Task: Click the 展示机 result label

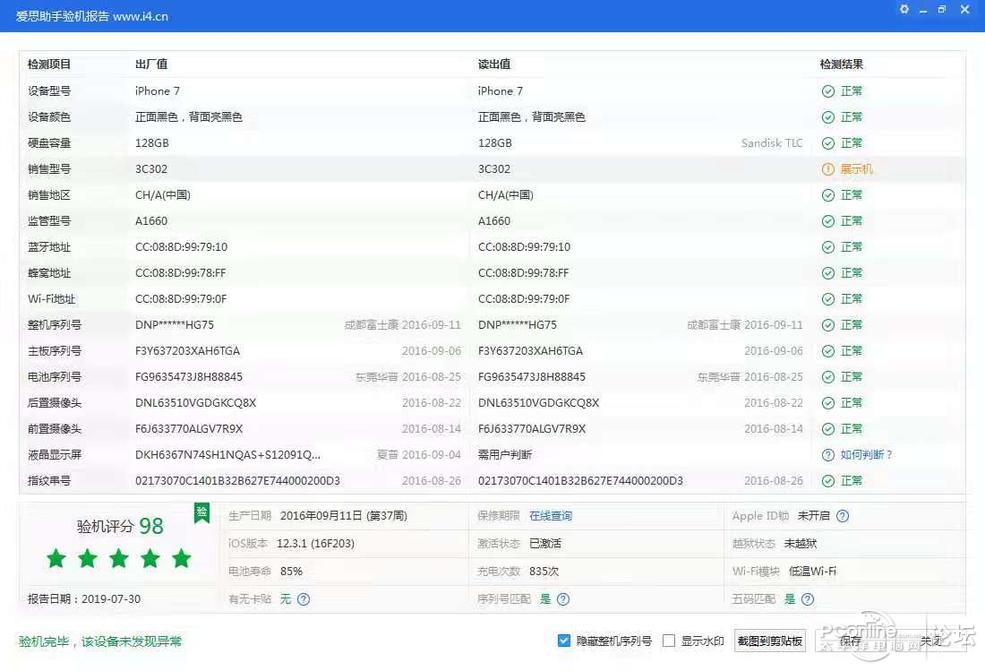Action: 857,169
